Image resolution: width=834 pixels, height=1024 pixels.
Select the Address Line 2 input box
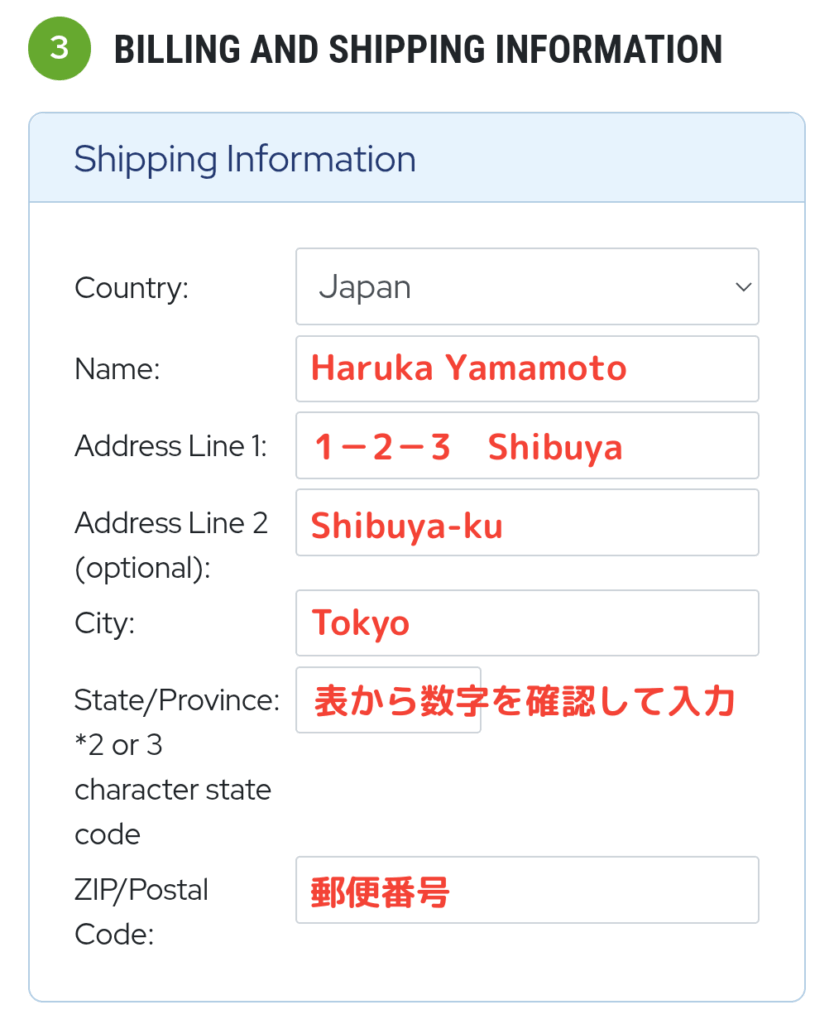click(x=526, y=523)
